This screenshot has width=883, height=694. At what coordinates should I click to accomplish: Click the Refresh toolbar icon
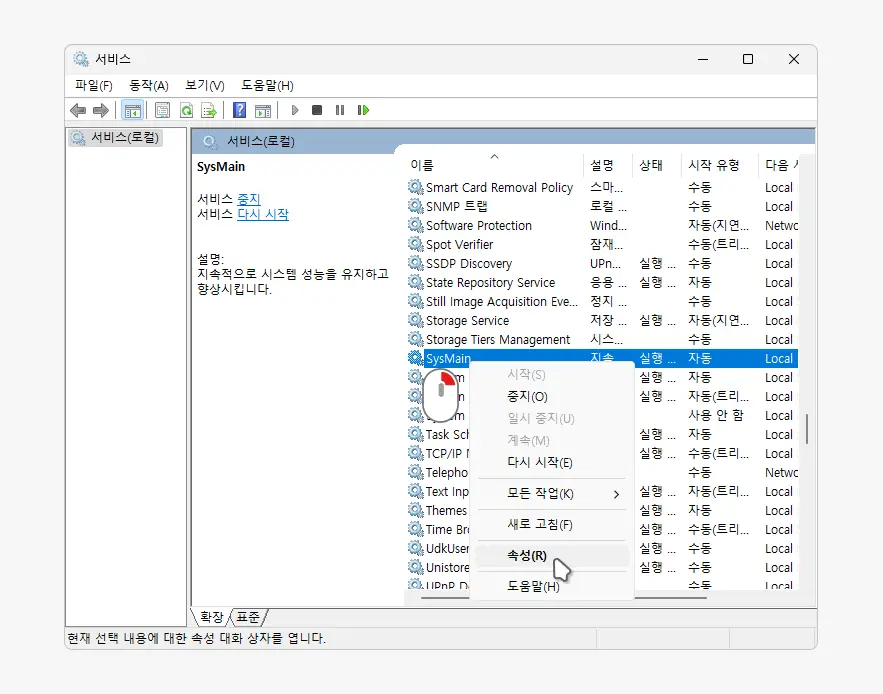tap(185, 110)
